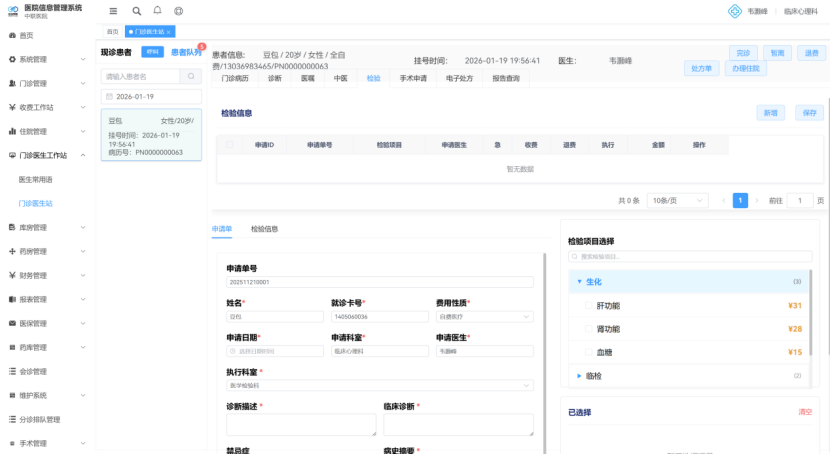
Task: Toggle the hamburger menu to collapse sidebar
Action: click(x=113, y=11)
